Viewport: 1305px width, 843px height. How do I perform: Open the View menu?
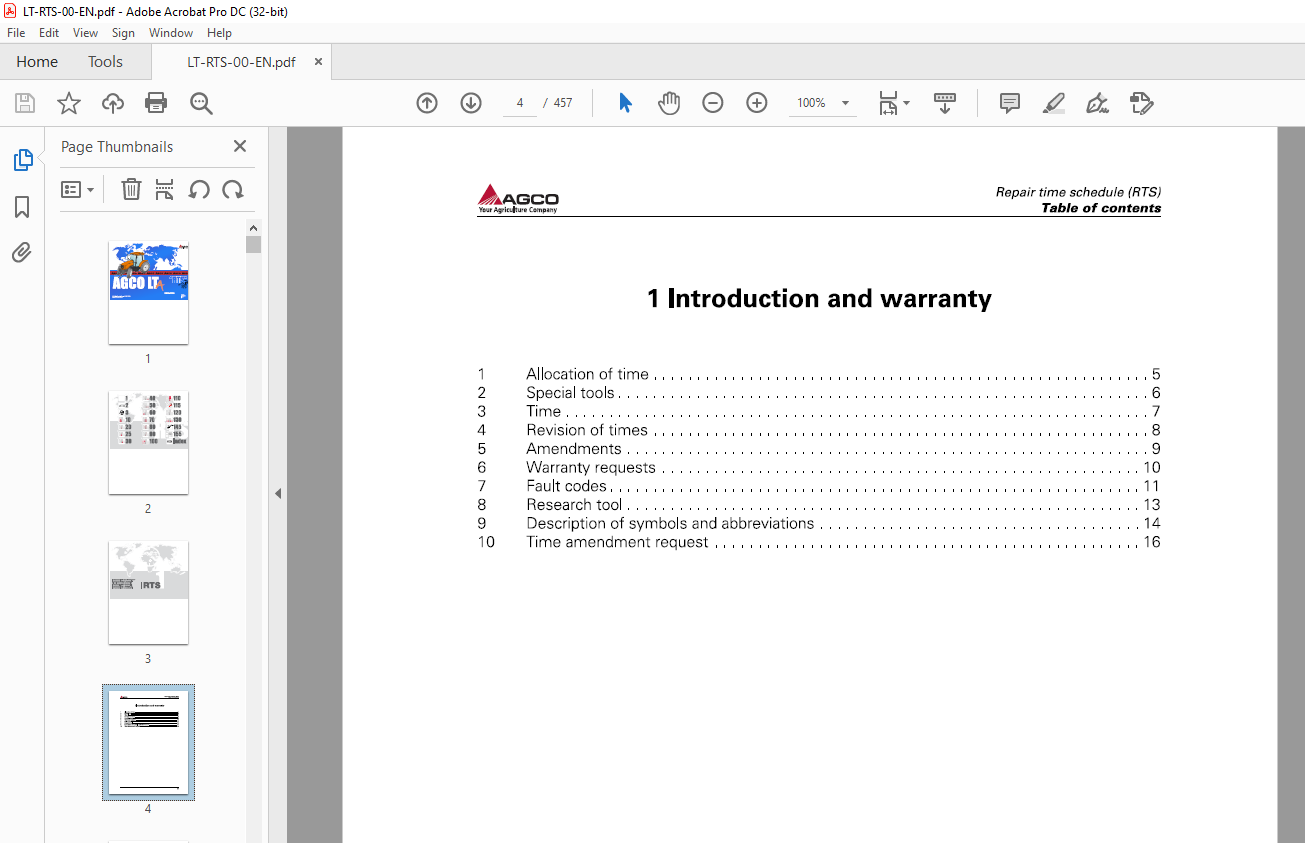coord(86,33)
